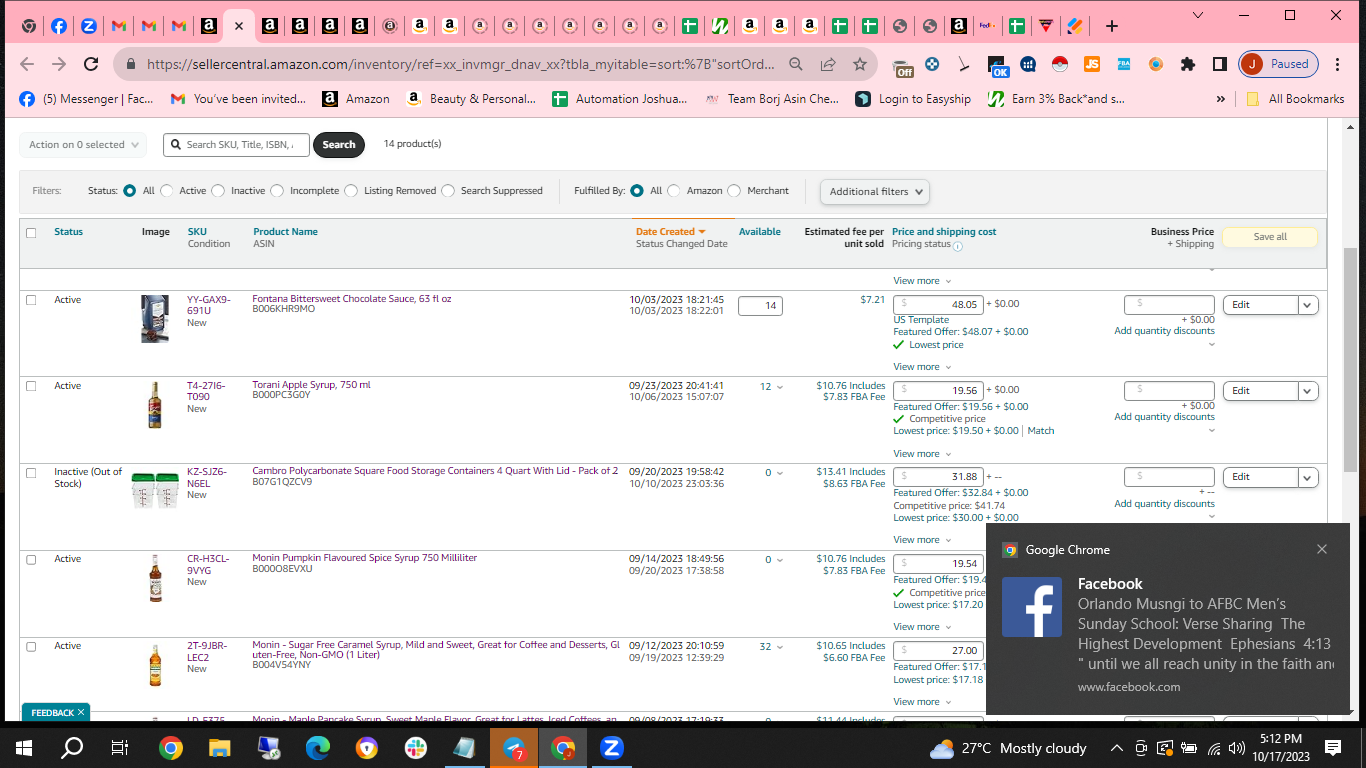Open a new browser tab

(1112, 26)
